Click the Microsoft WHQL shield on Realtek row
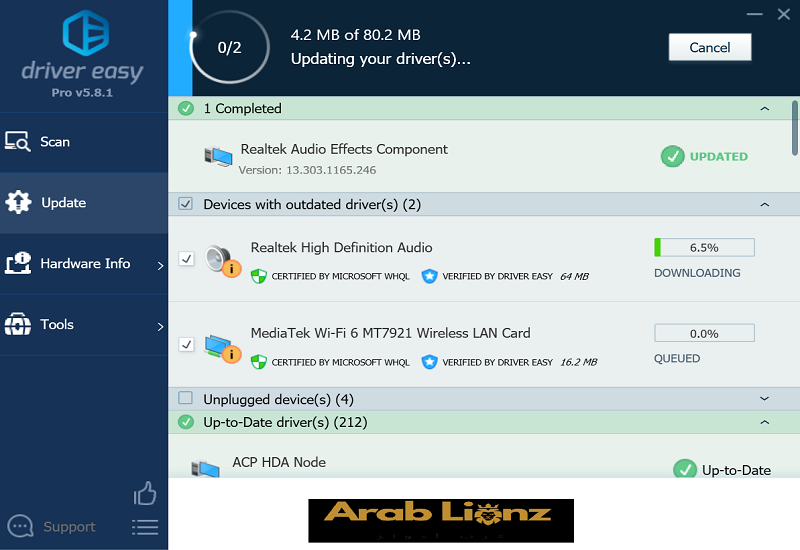The height and width of the screenshot is (550, 800). coord(259,276)
